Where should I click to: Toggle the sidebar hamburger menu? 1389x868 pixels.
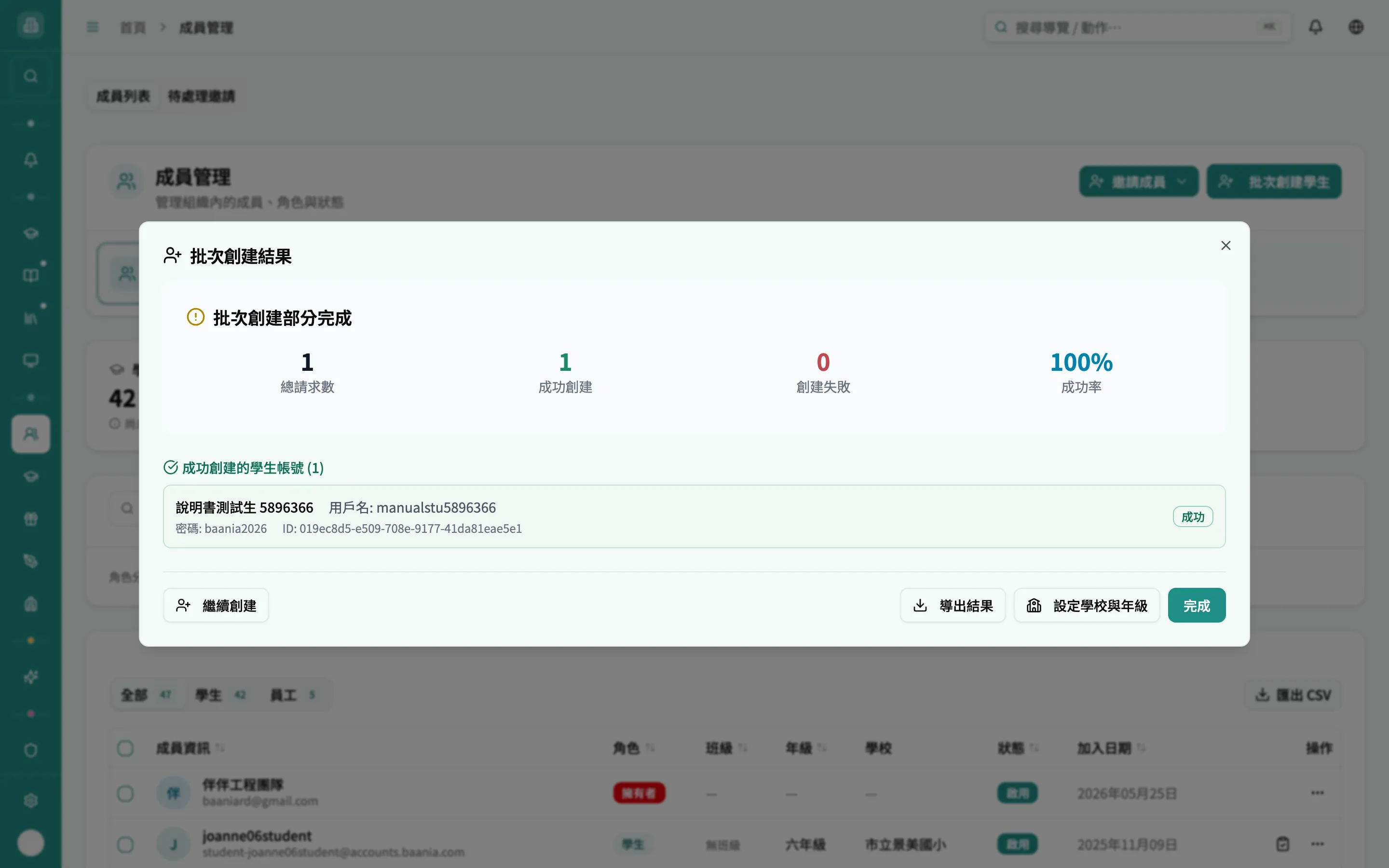[x=93, y=27]
